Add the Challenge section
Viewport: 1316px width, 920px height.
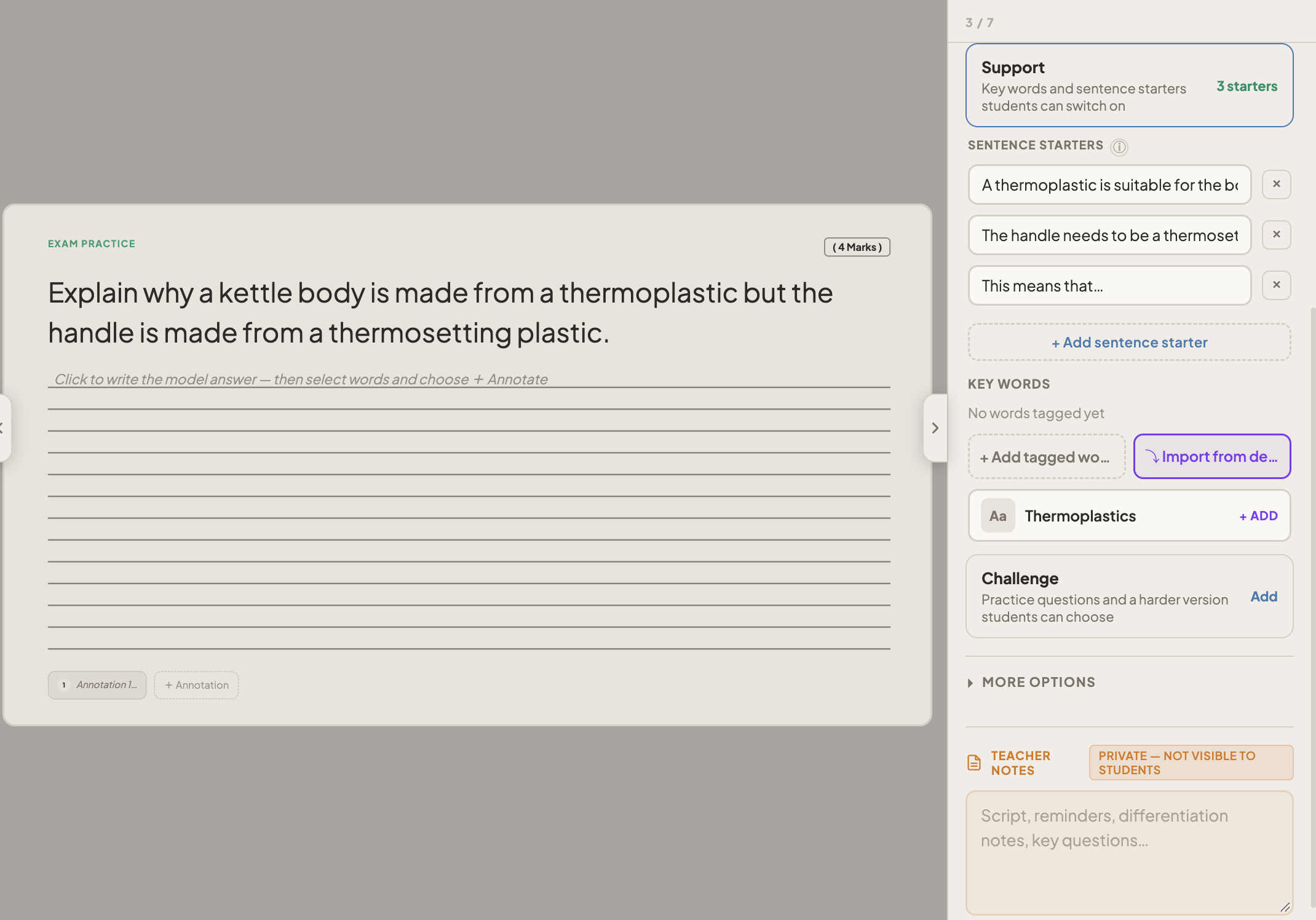coord(1264,596)
